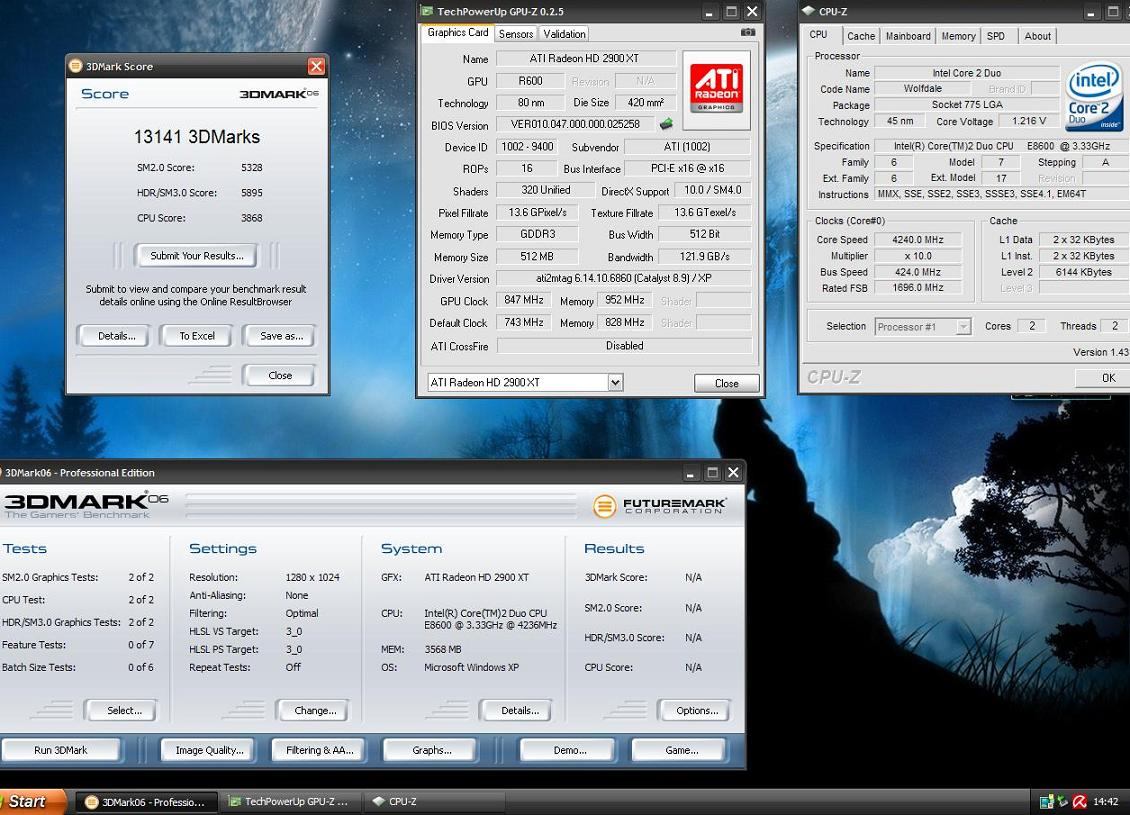Image resolution: width=1130 pixels, height=815 pixels.
Task: Open the Processor #1 selection dropdown
Action: 963,327
